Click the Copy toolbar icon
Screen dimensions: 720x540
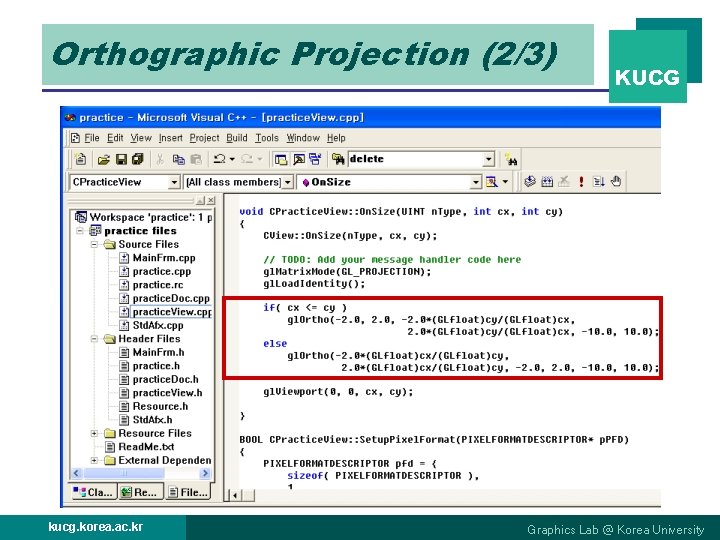[178, 159]
